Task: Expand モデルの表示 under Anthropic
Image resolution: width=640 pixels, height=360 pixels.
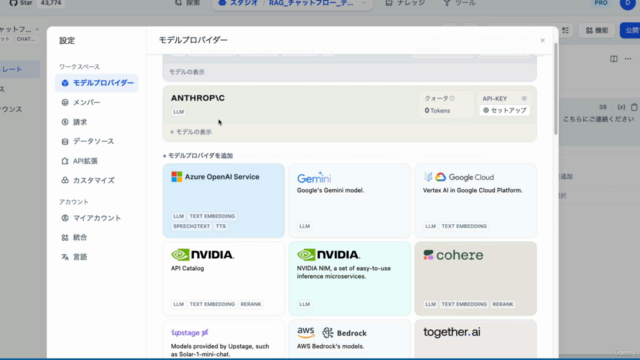Action: [191, 132]
